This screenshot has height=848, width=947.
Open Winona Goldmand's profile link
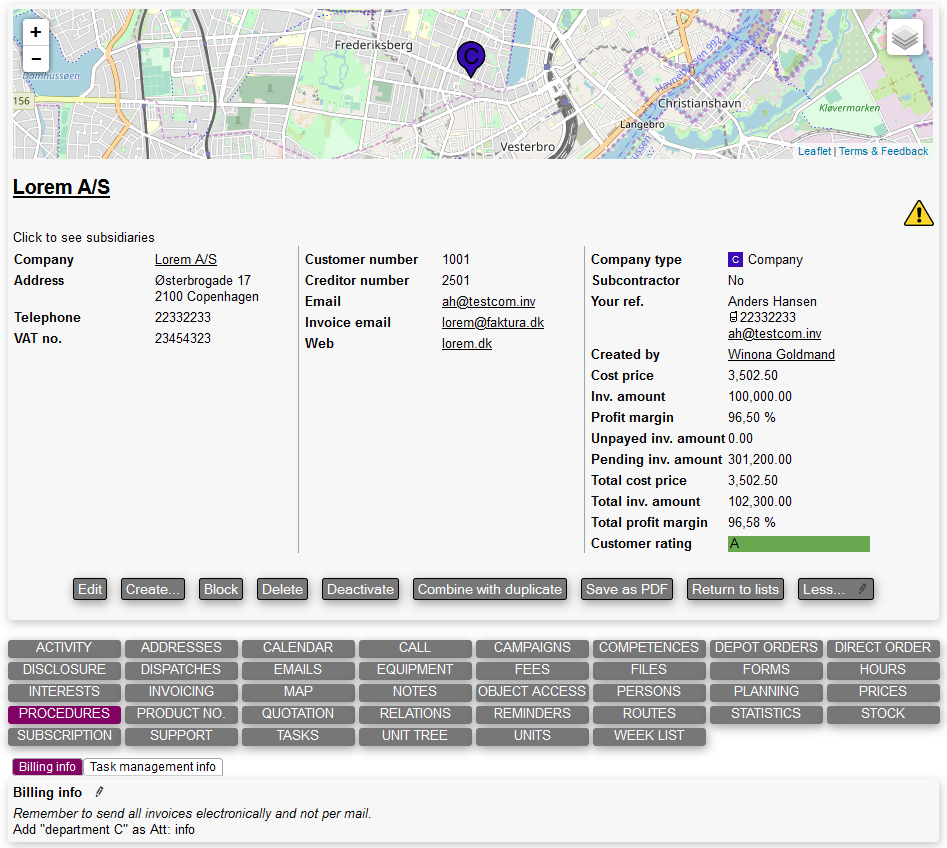click(x=781, y=355)
